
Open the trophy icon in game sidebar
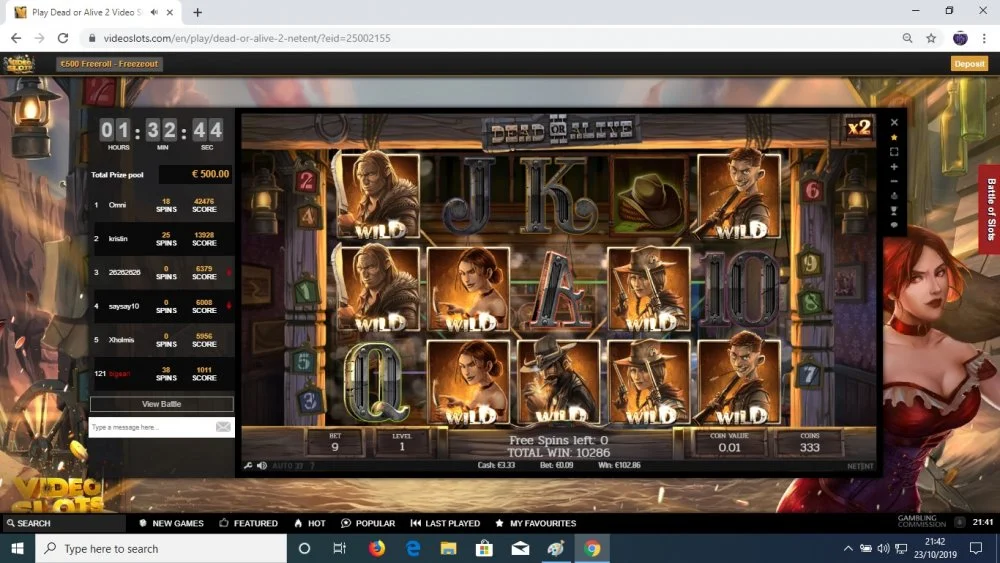tap(894, 210)
